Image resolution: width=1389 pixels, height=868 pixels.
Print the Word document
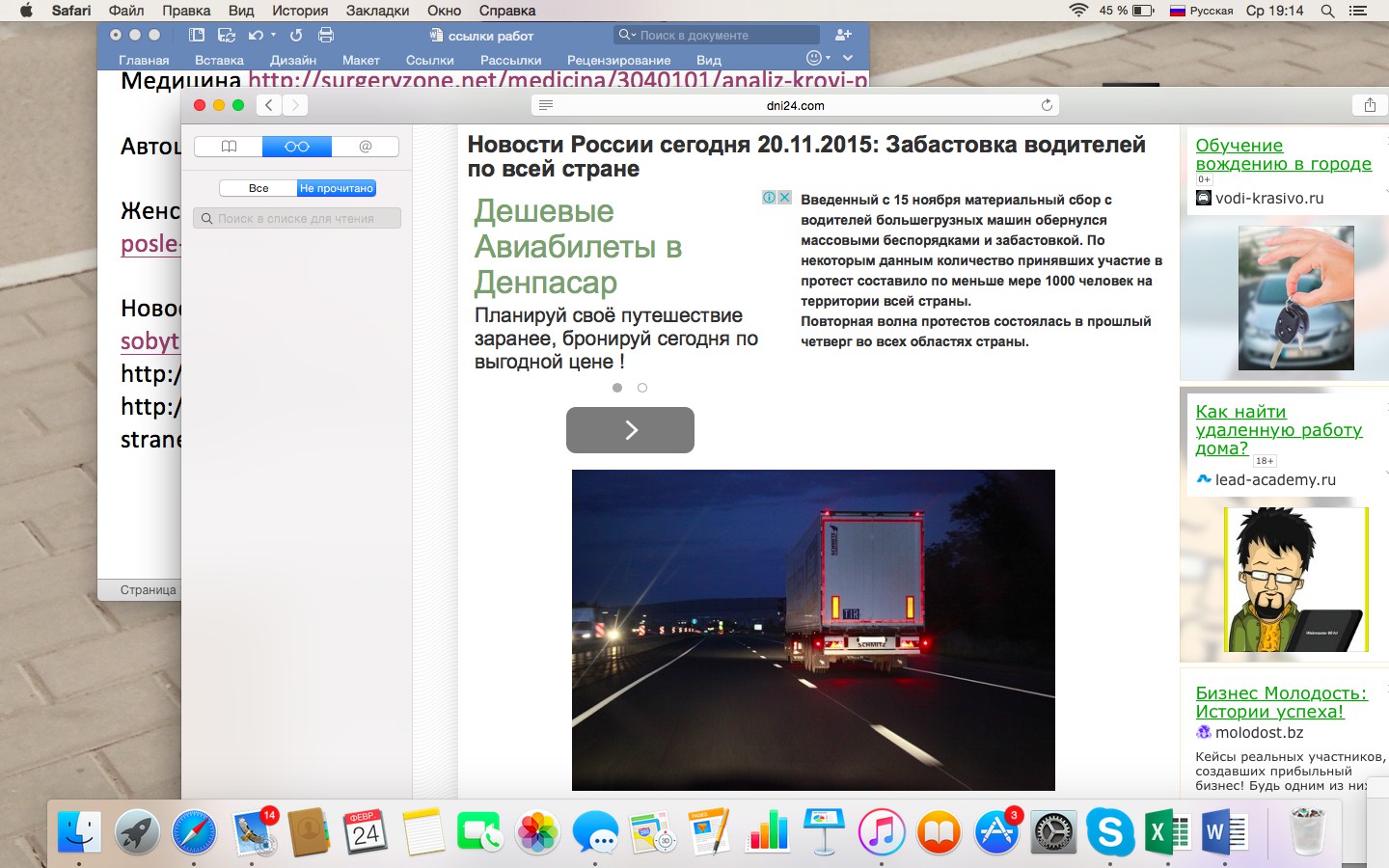(326, 35)
